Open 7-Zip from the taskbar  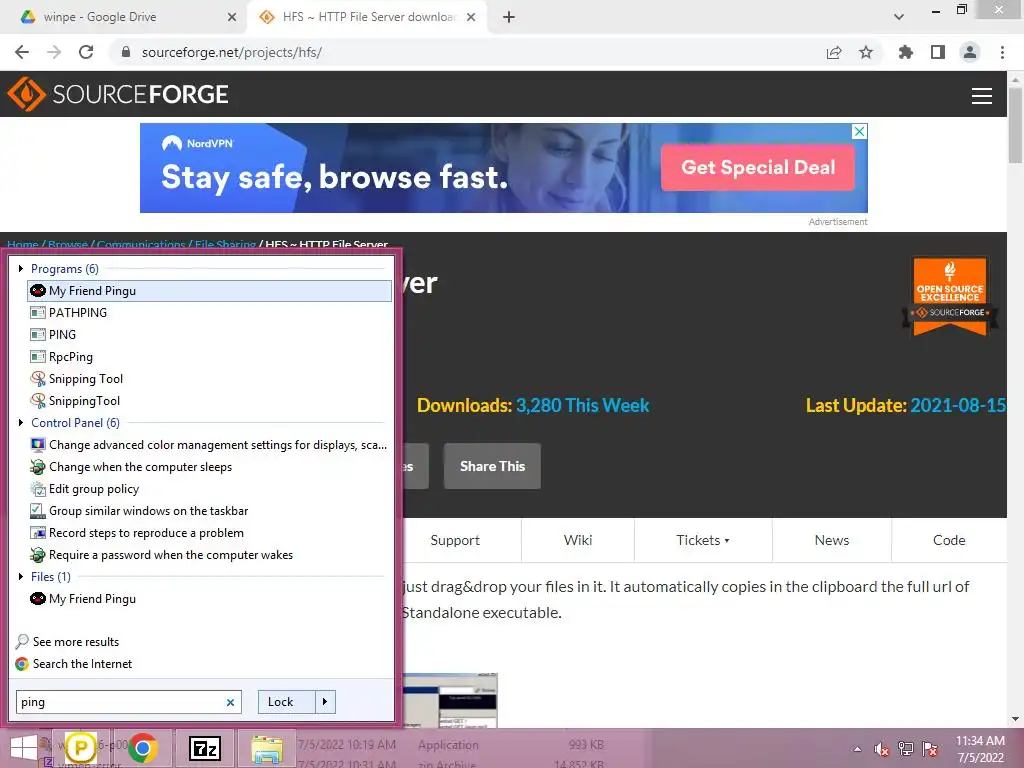point(205,748)
